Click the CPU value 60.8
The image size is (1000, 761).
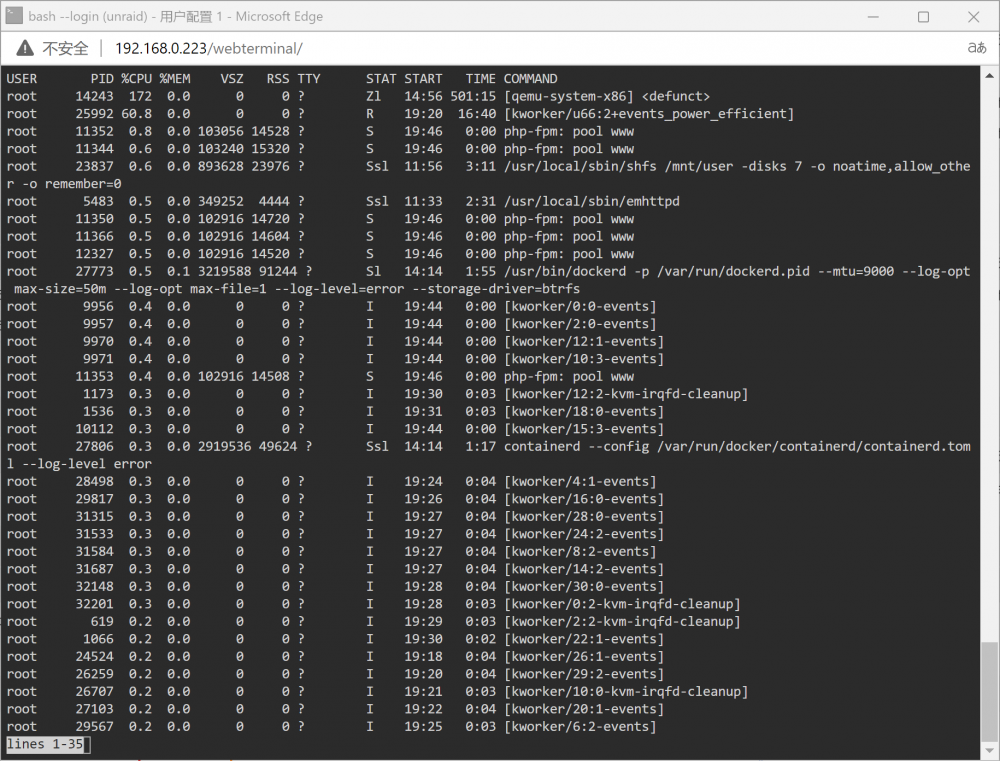[136, 114]
